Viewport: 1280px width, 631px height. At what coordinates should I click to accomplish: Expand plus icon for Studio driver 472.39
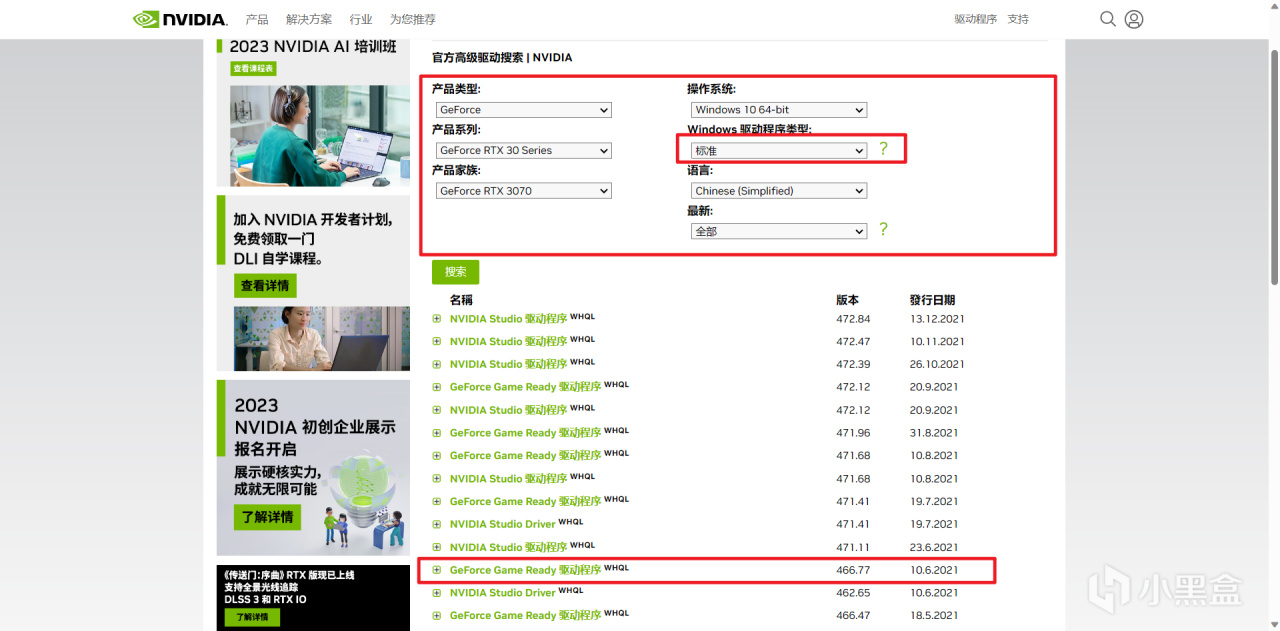click(x=437, y=365)
